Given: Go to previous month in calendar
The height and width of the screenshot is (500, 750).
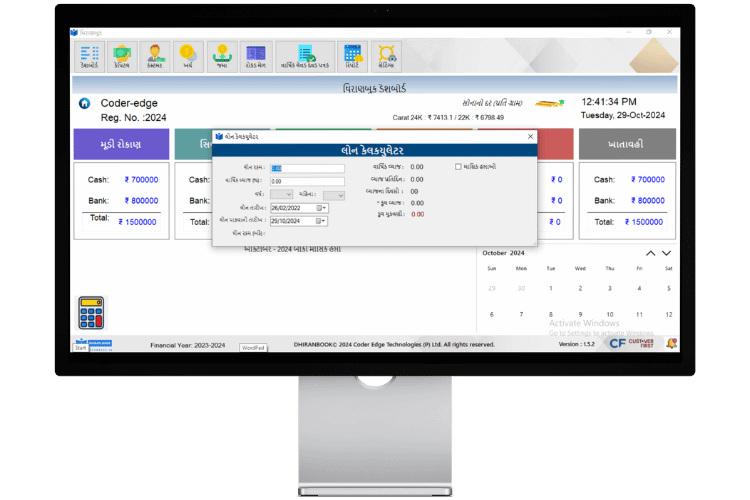Looking at the screenshot, I should (x=651, y=253).
